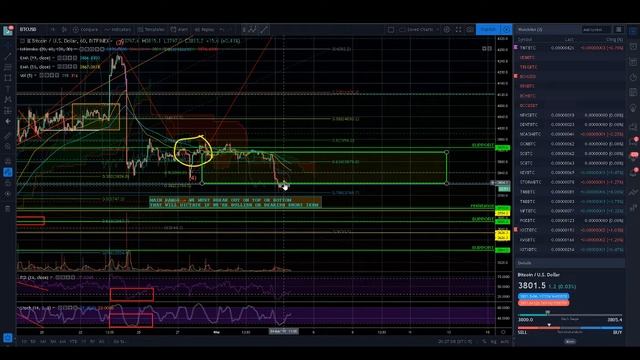Open the indicator Templates dropdown
640x360 pixels.
pyautogui.click(x=151, y=29)
